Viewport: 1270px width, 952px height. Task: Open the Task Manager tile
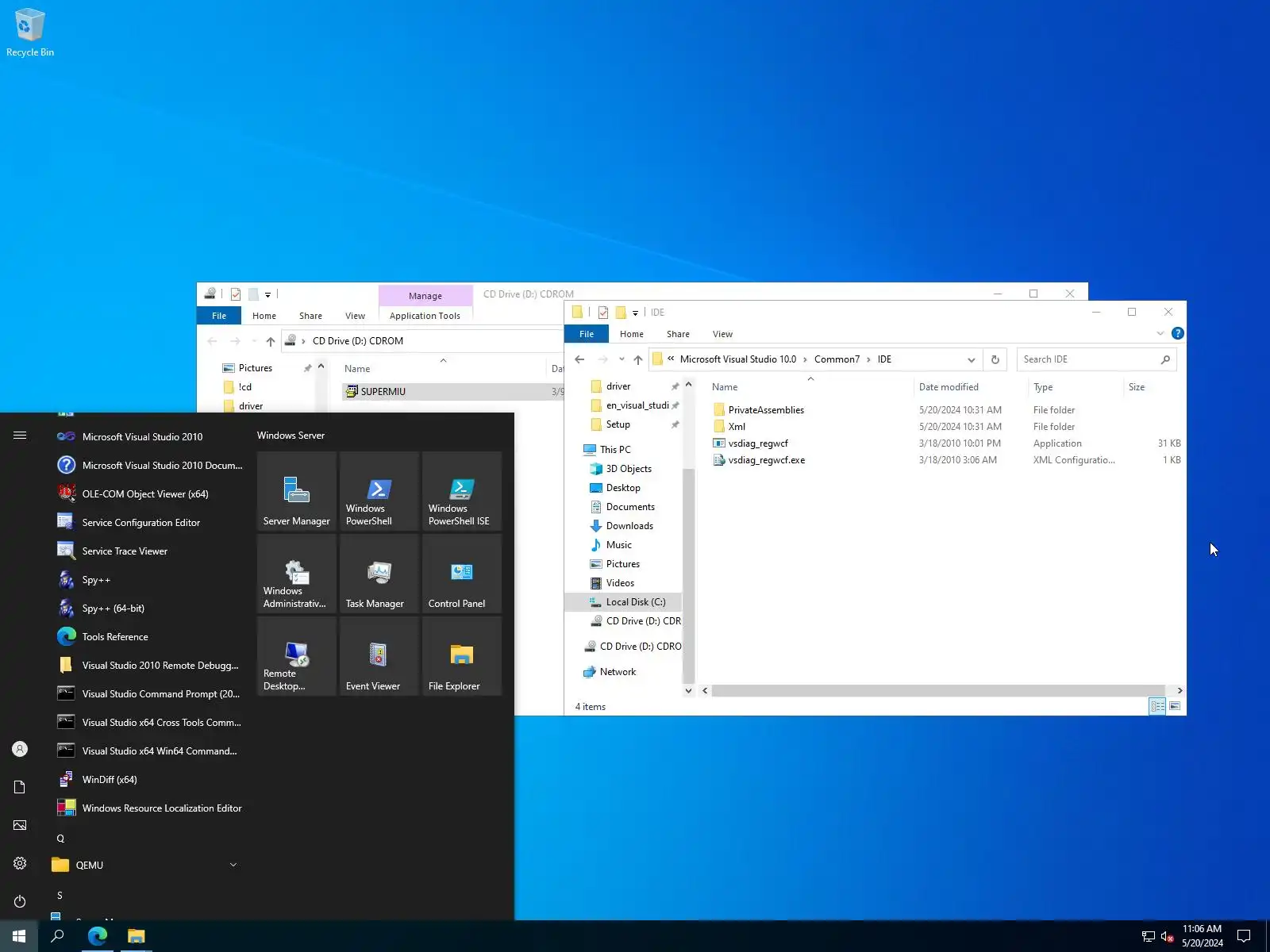pos(379,574)
